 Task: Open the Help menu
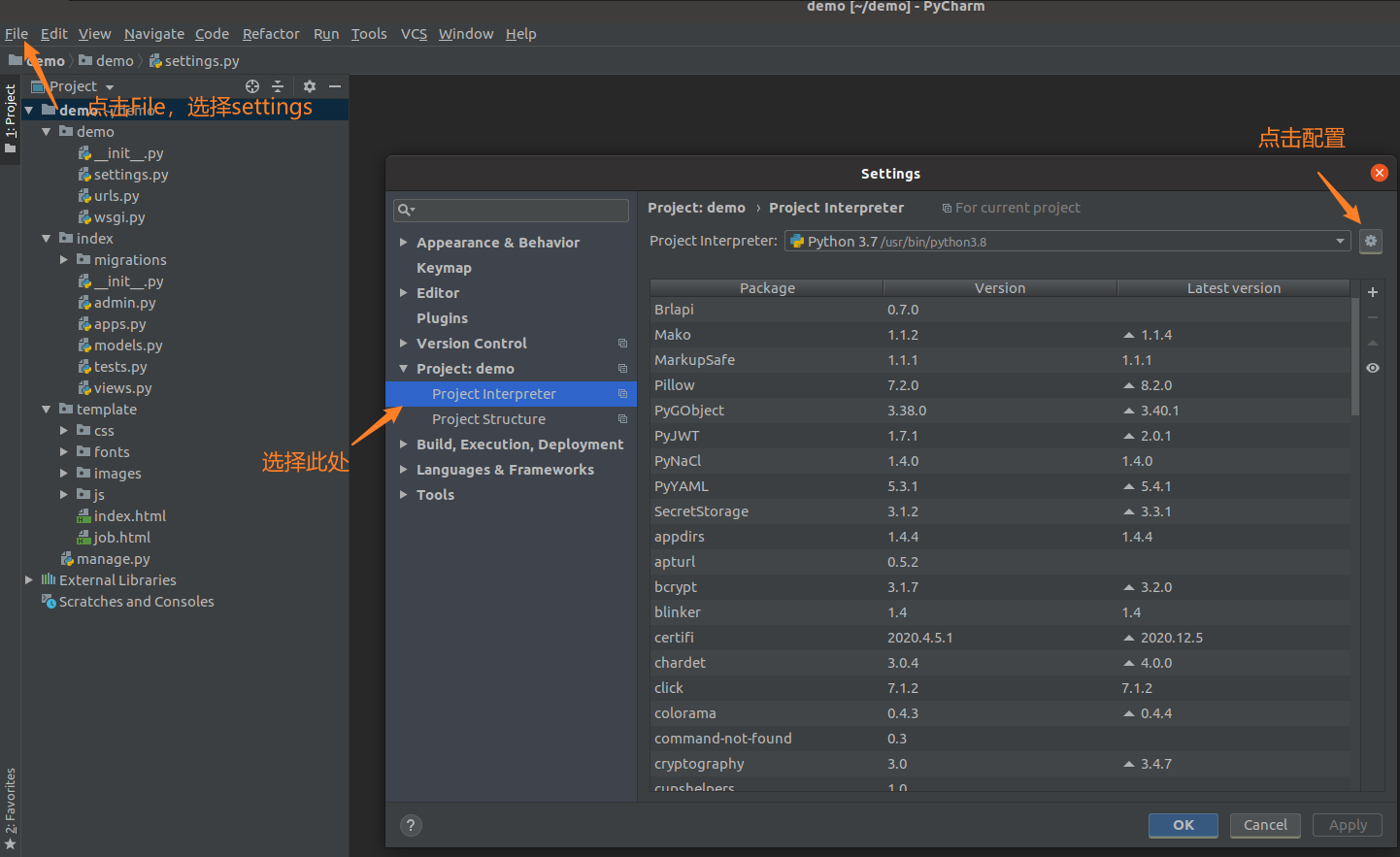tap(520, 34)
